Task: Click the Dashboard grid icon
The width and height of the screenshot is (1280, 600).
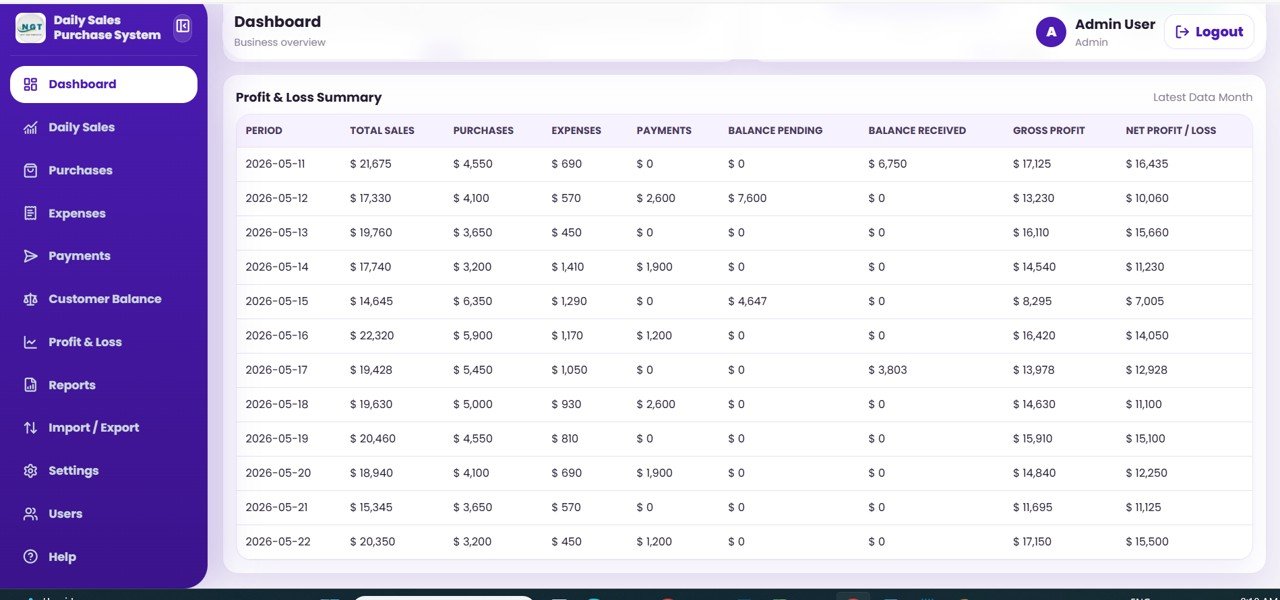Action: point(30,84)
